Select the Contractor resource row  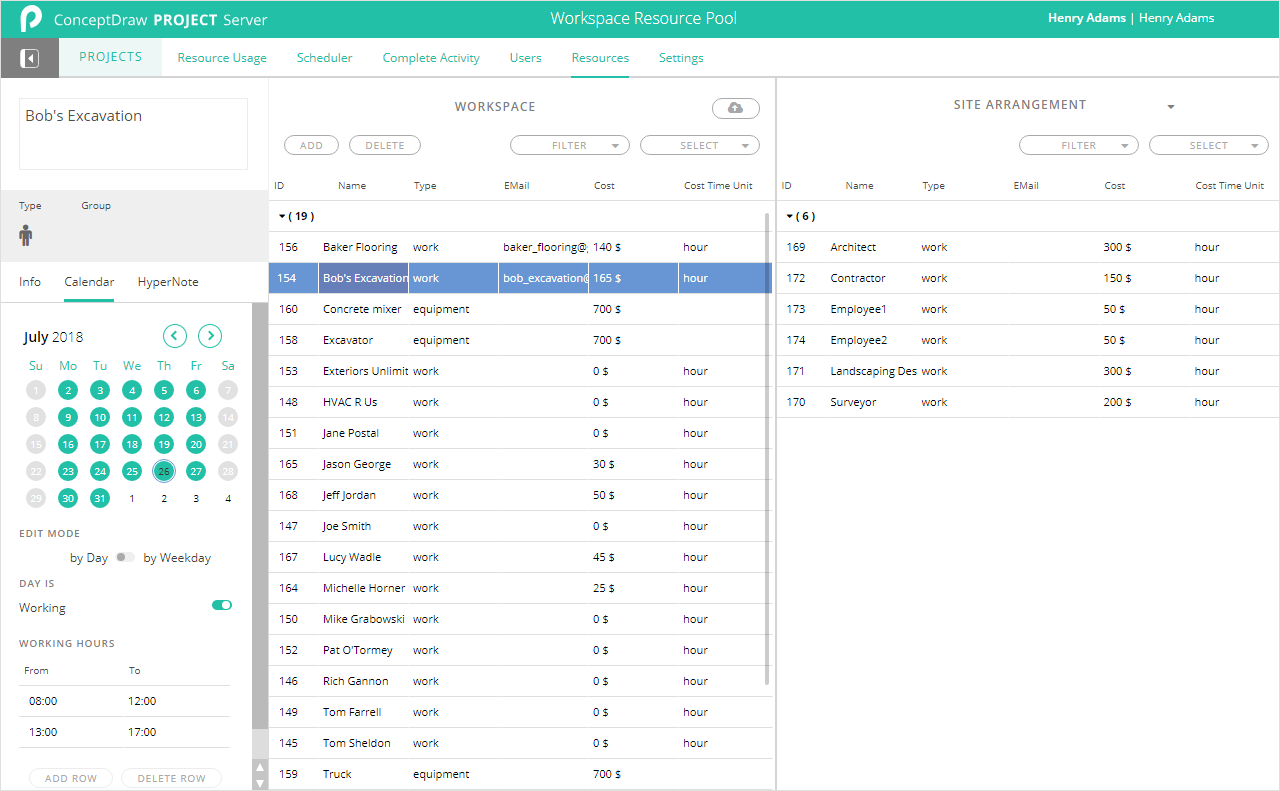(x=1028, y=278)
